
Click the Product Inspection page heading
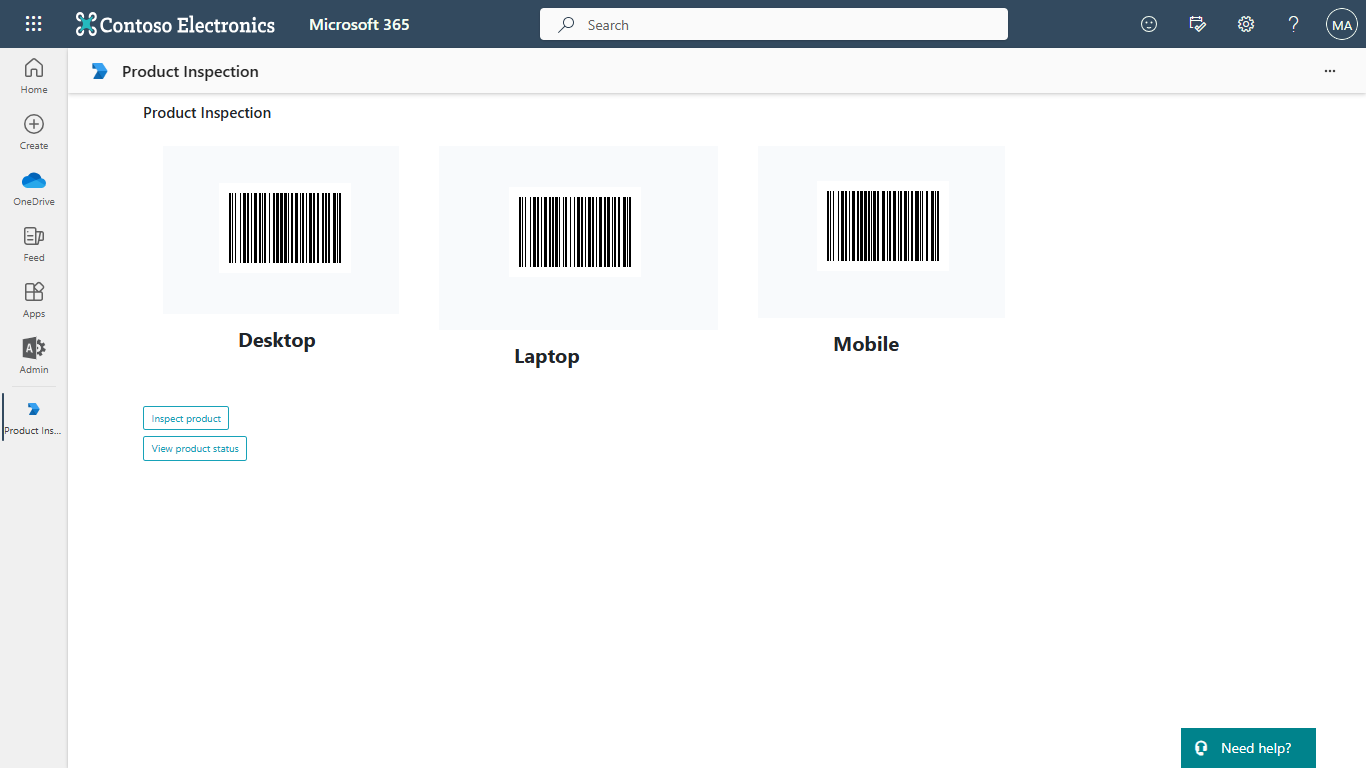tap(207, 113)
